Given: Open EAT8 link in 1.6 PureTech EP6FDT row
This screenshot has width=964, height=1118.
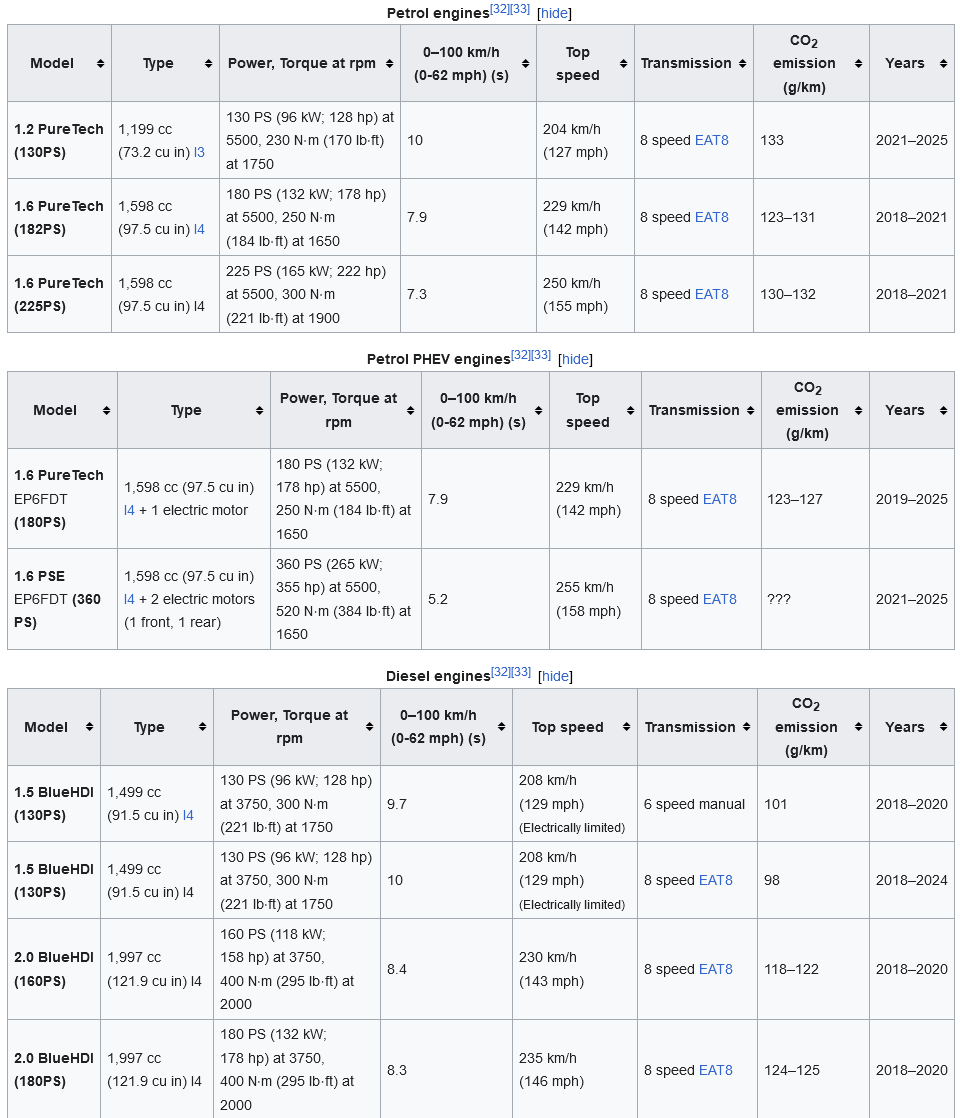Looking at the screenshot, I should (x=719, y=499).
